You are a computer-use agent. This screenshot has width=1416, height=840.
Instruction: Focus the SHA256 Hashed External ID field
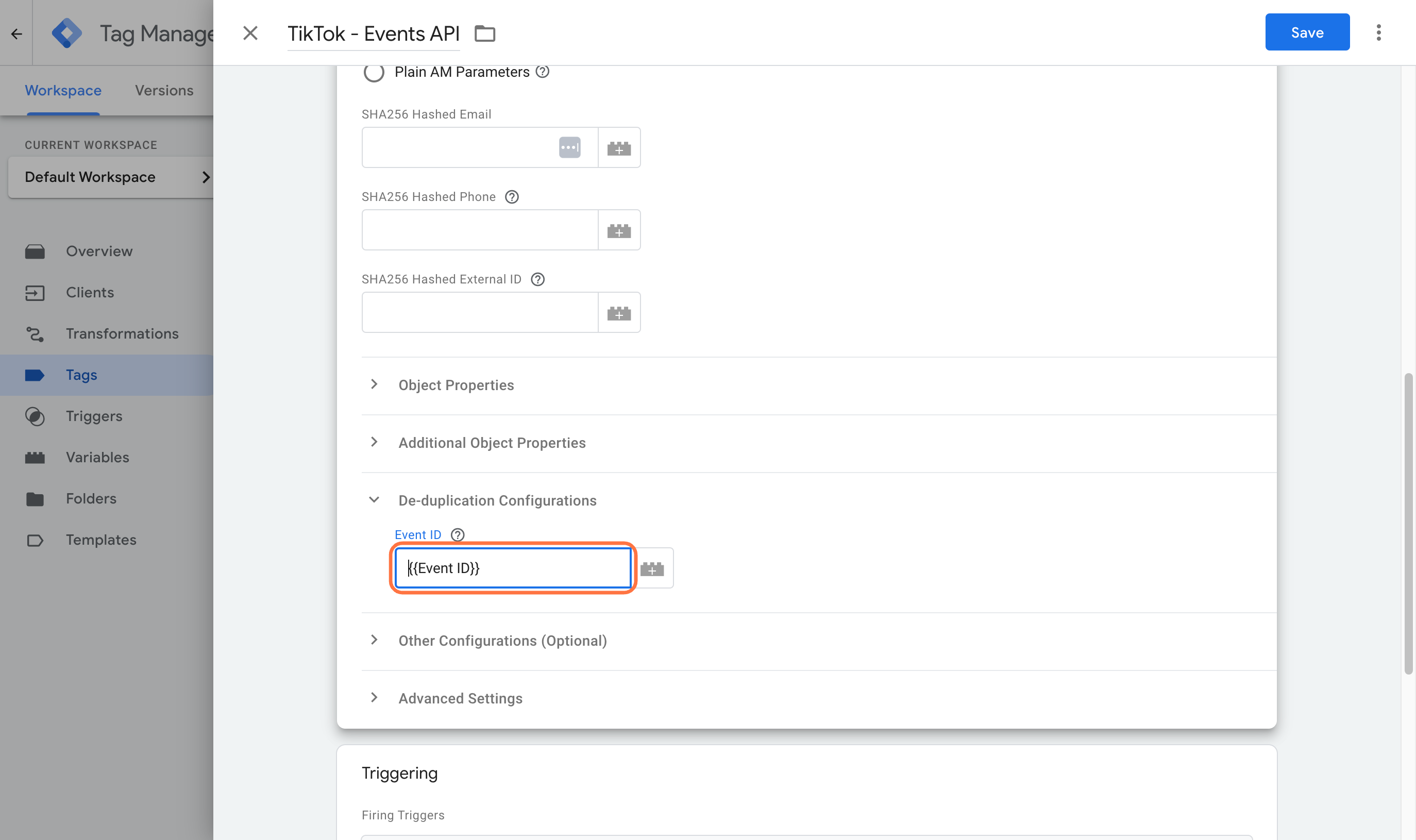point(479,312)
